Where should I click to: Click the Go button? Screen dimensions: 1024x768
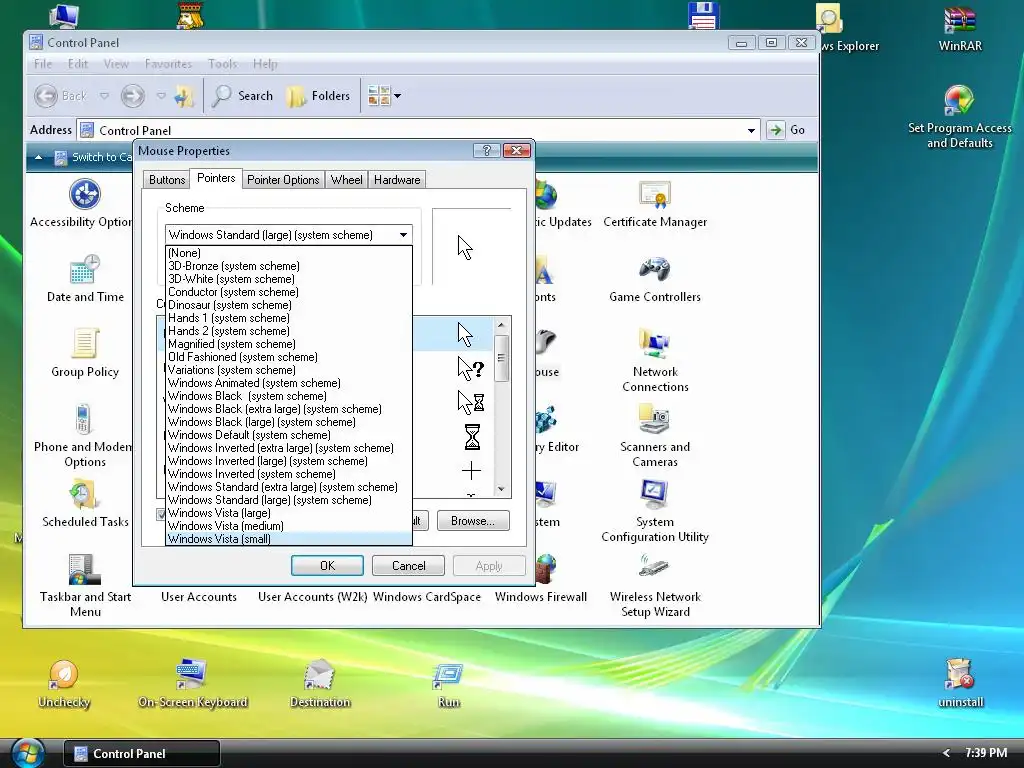click(x=787, y=129)
